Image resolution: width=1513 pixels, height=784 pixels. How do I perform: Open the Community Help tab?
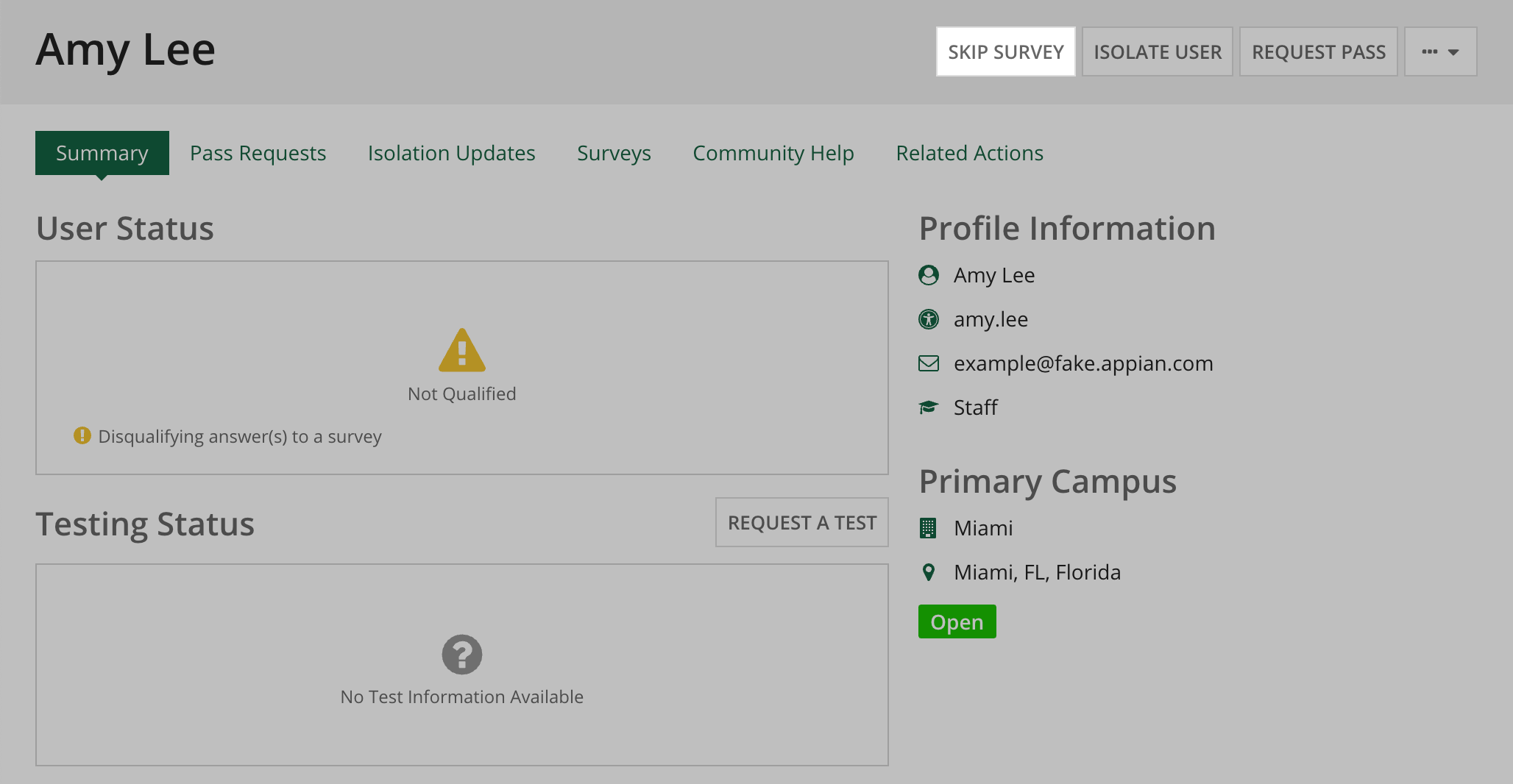[773, 153]
